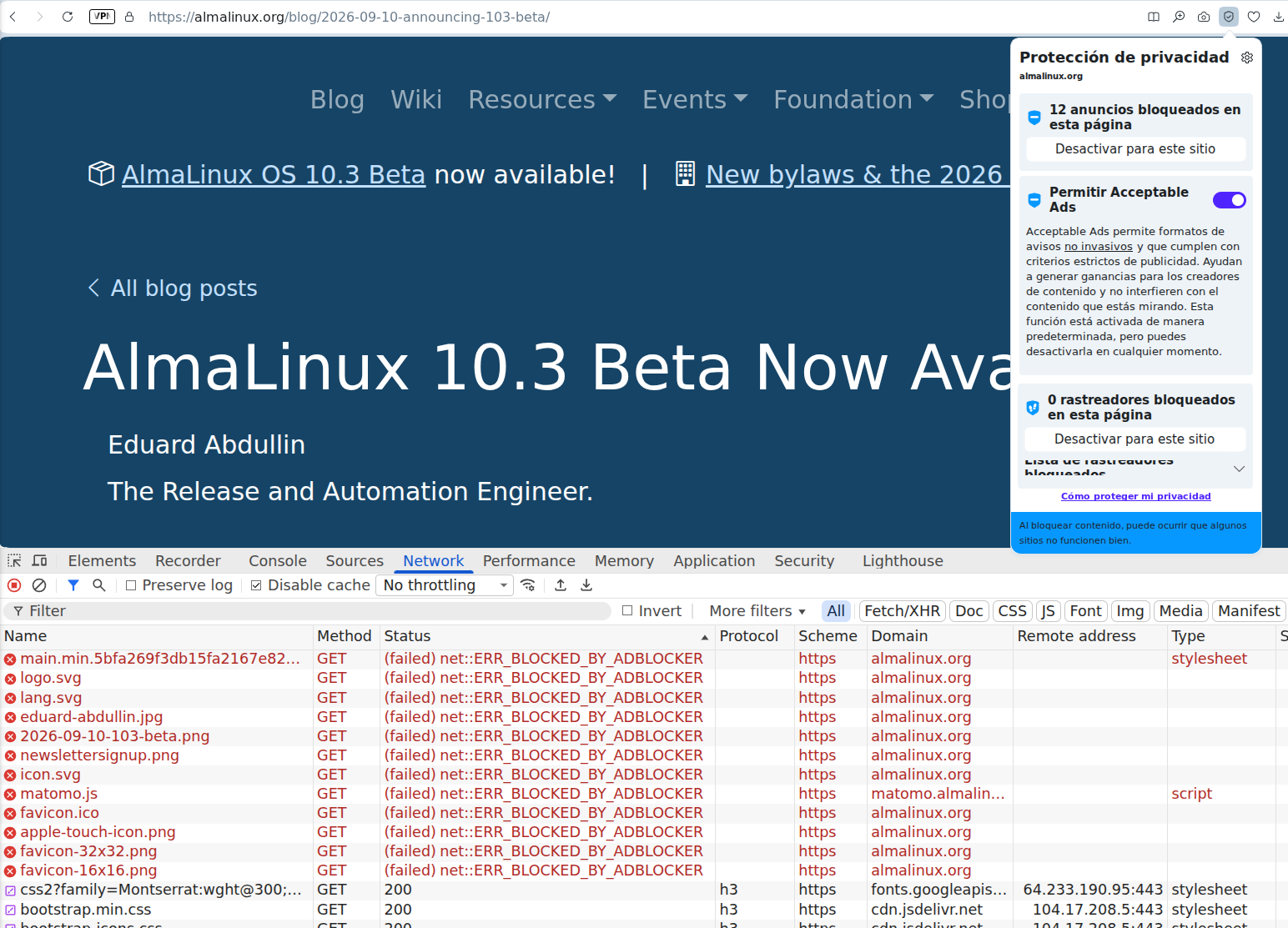Open the browser downloads icon
This screenshot has height=928, width=1288.
click(x=1279, y=17)
